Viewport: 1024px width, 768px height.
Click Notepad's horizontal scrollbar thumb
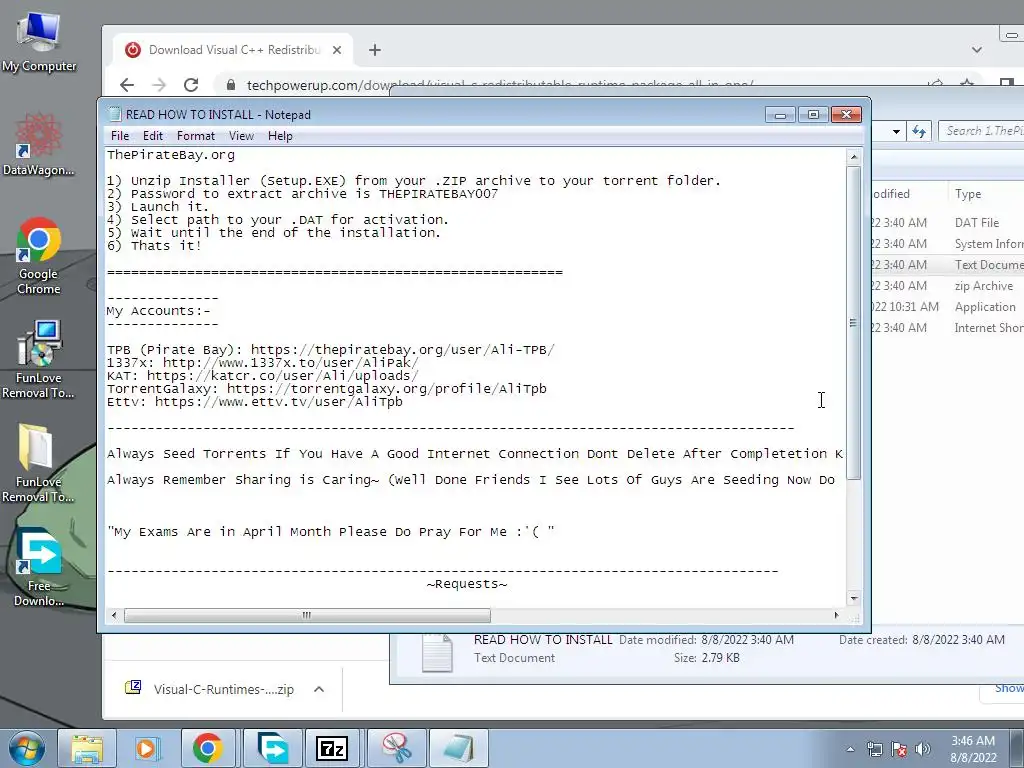pos(307,615)
